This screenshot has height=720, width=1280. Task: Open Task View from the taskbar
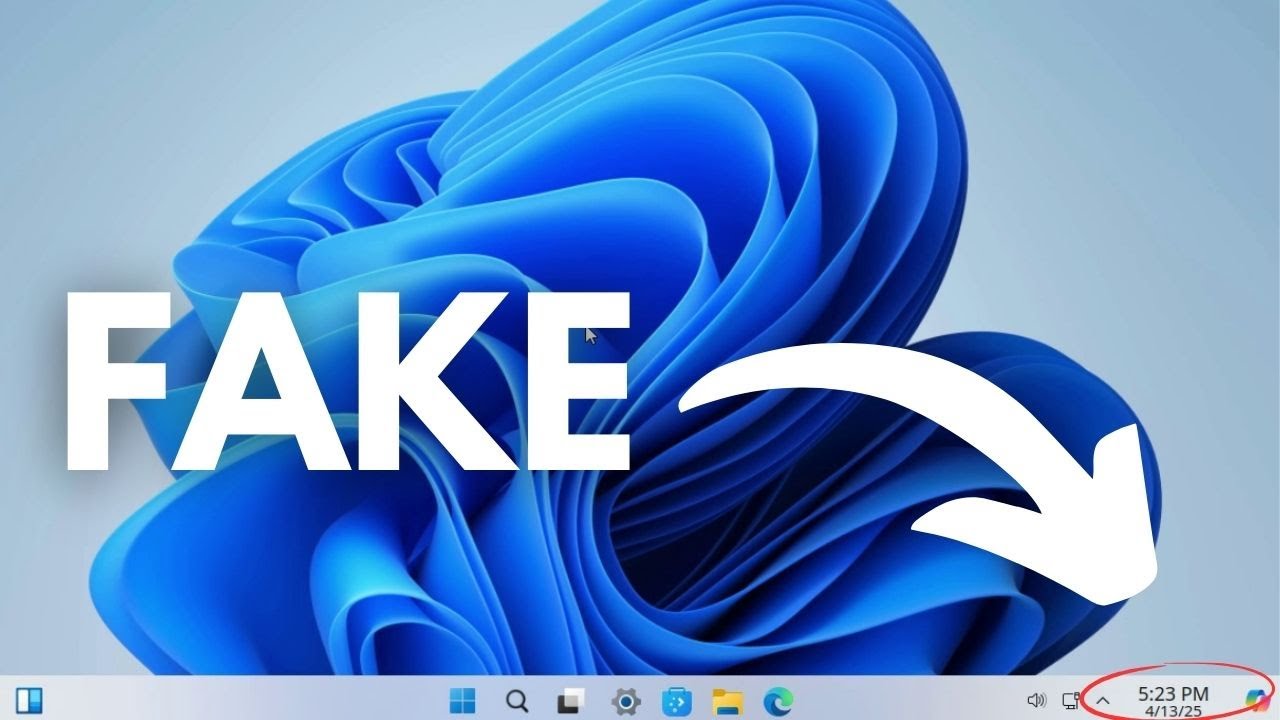tap(571, 700)
